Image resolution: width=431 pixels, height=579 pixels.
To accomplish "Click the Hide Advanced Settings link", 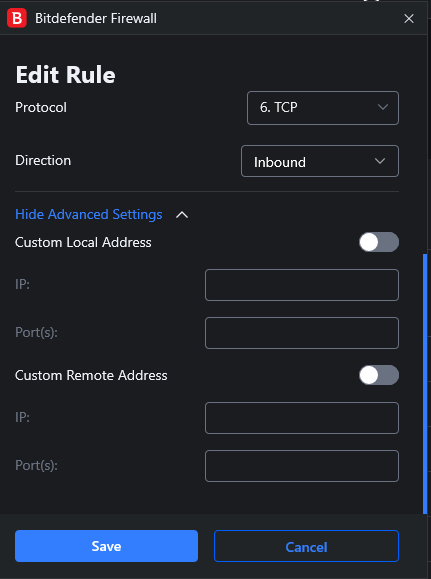I will tap(89, 214).
